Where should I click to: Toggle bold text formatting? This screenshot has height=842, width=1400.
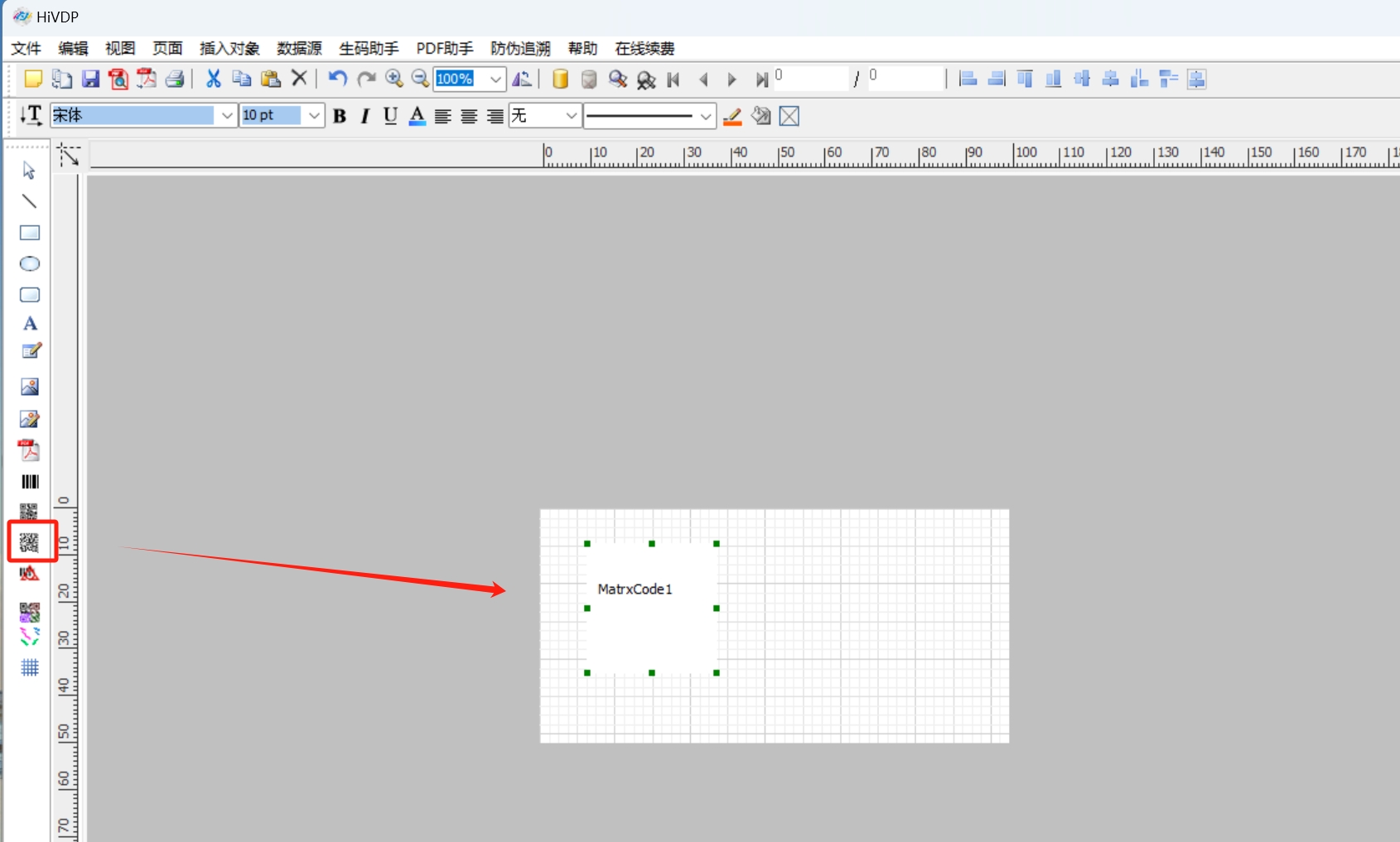340,116
